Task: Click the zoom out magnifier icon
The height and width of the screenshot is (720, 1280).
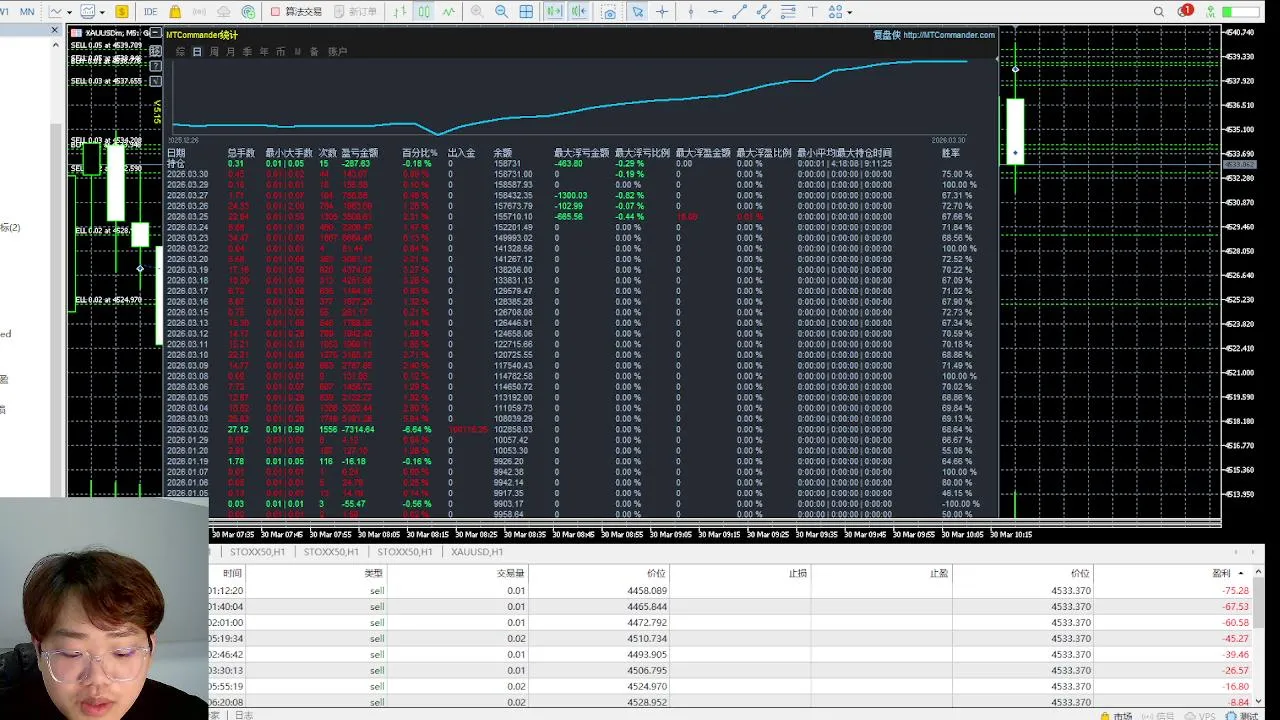Action: (x=501, y=12)
